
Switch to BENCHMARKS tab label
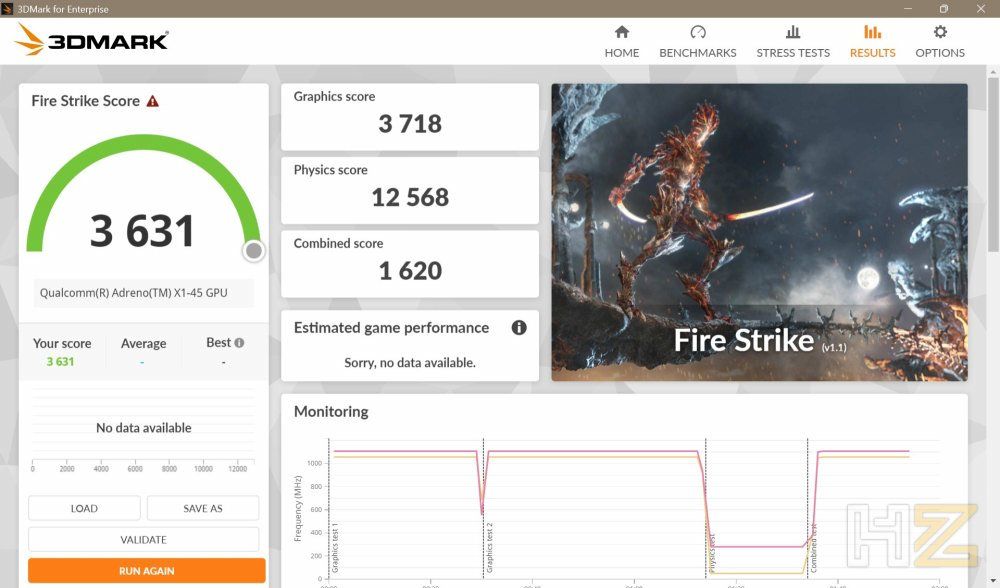698,53
